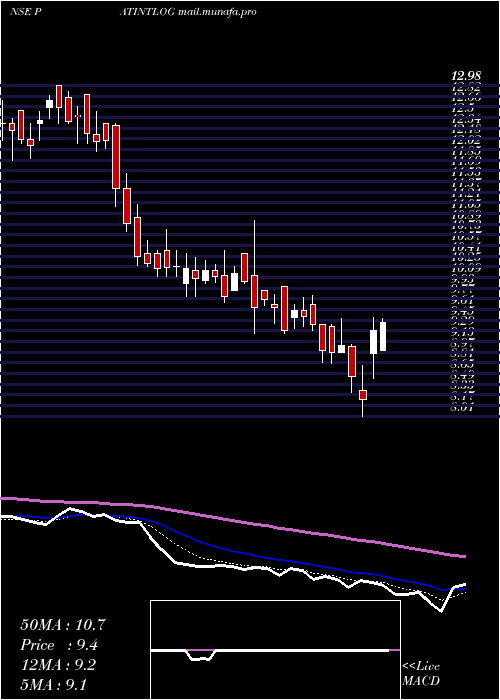Select the 5MA : 9.1 reading

click(53, 684)
